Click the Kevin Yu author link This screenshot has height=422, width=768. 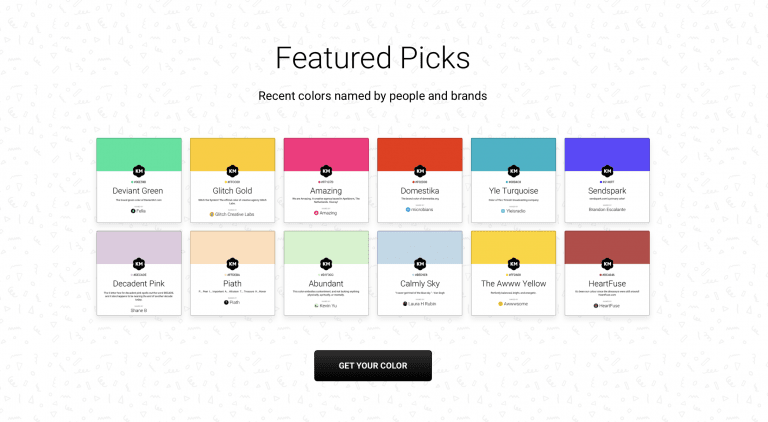328,305
